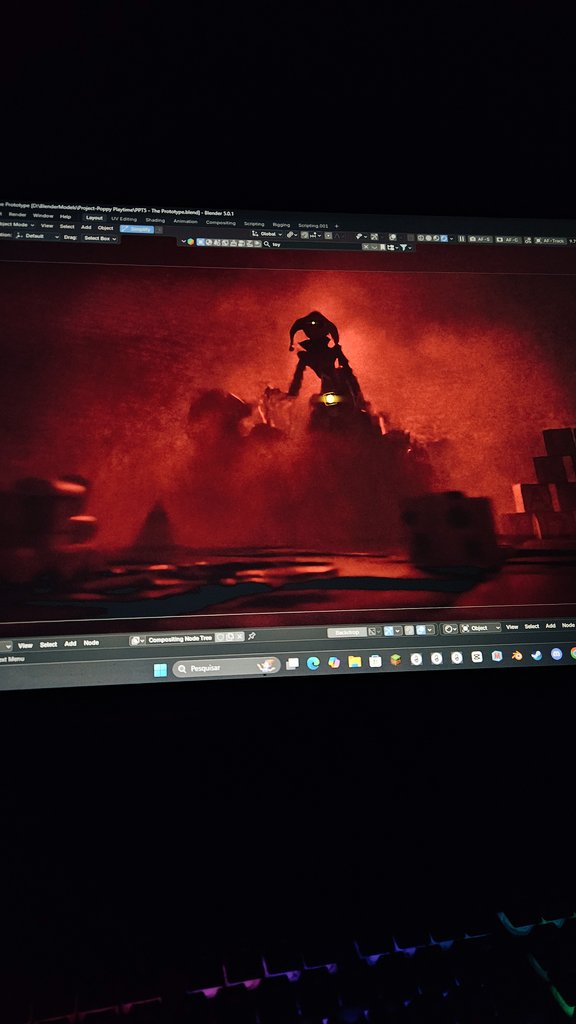
Task: Open the viewport Select menu
Action: pos(67,227)
